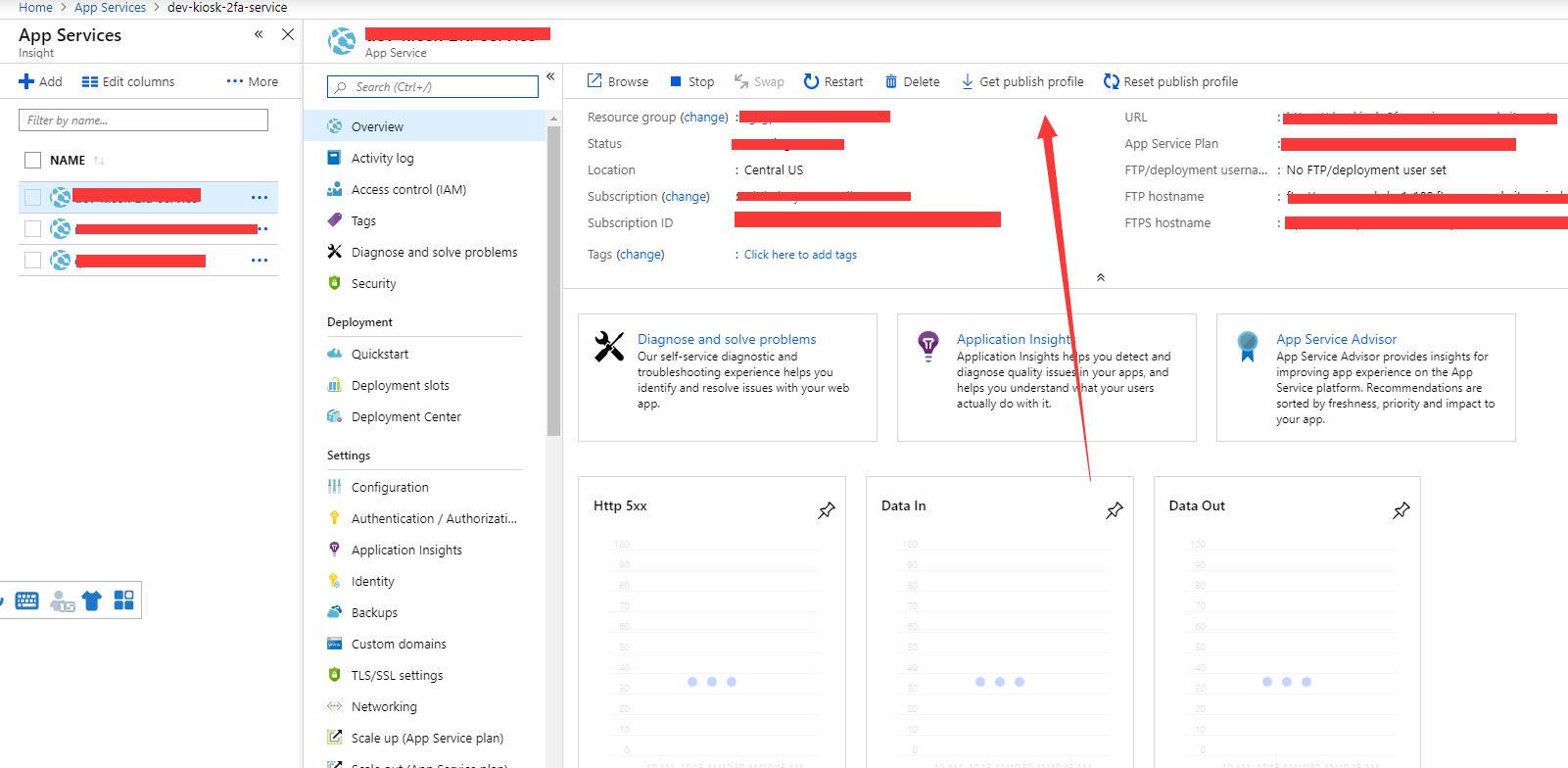Open Edit columns

pos(128,81)
